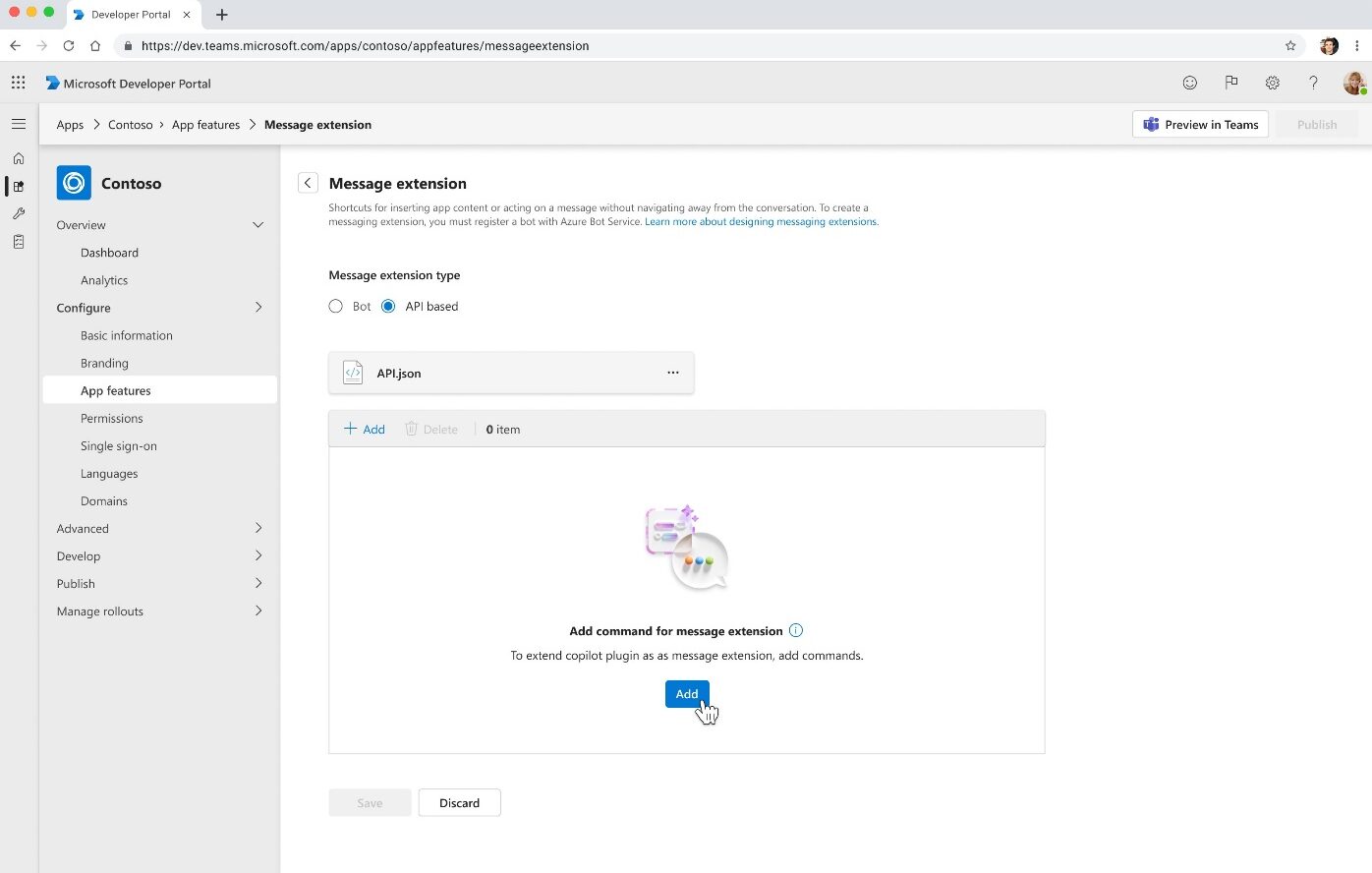Expand the Advanced section
The height and width of the screenshot is (873, 1372).
tap(258, 528)
